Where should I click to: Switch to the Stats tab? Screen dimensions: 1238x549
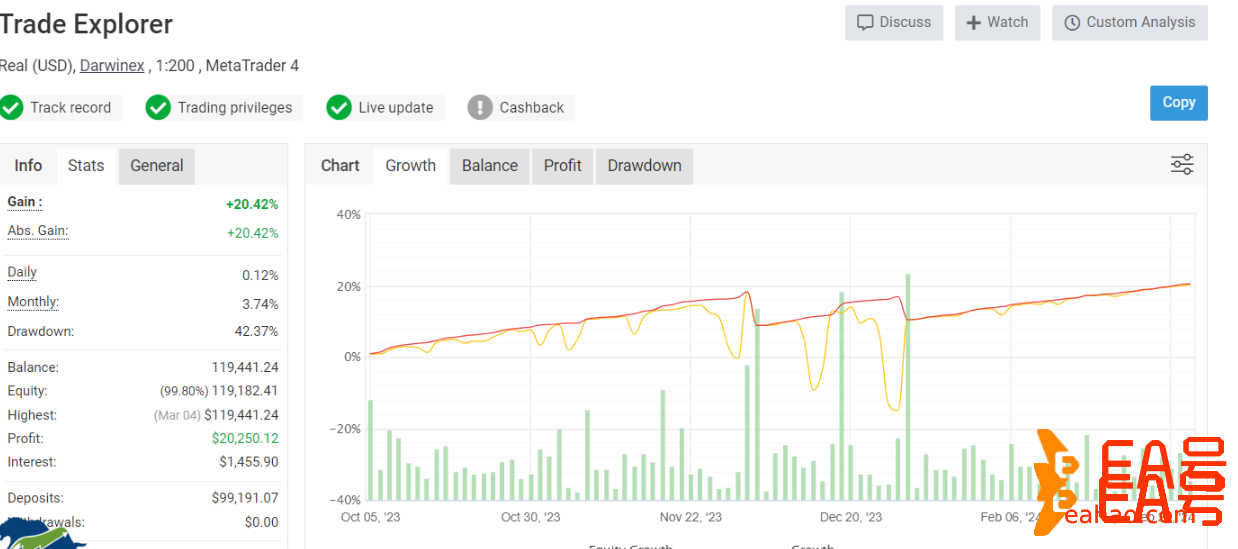tap(86, 166)
